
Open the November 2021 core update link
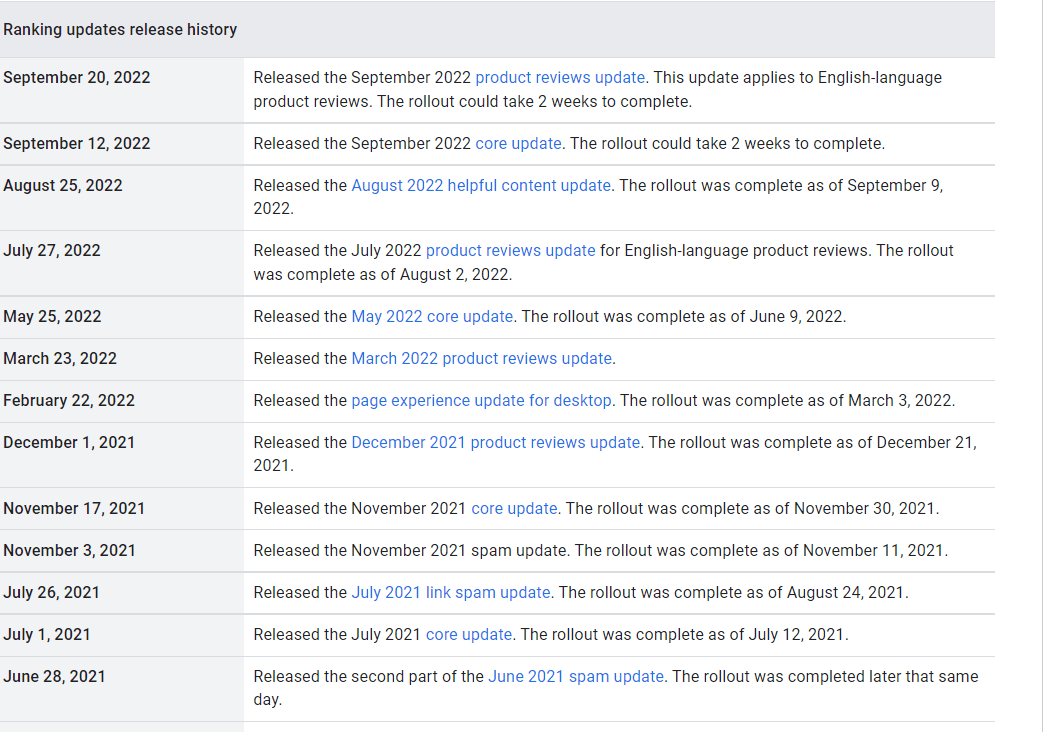514,509
